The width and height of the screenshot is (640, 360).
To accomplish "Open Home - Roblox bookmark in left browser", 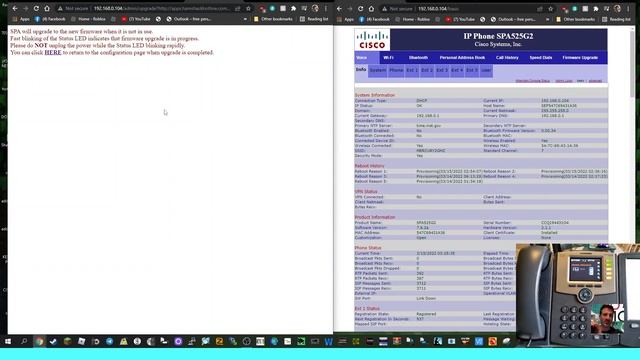I will [x=88, y=19].
